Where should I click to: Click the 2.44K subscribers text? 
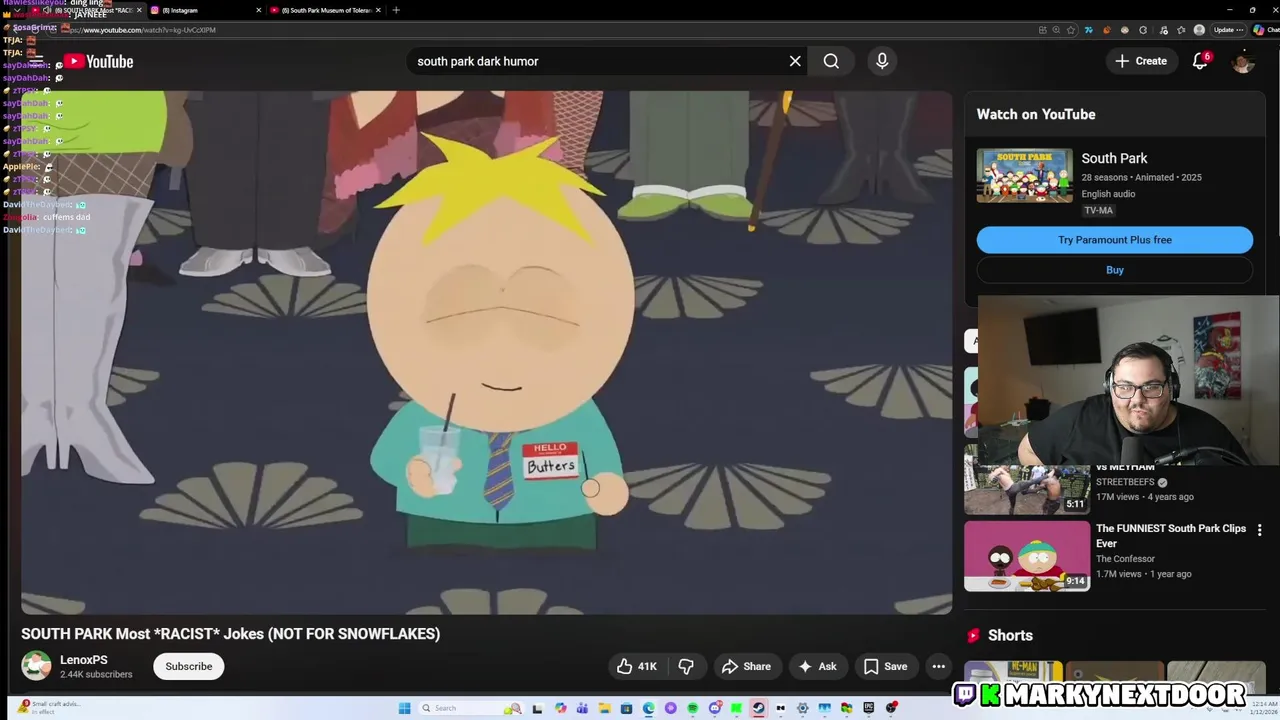[x=96, y=675]
